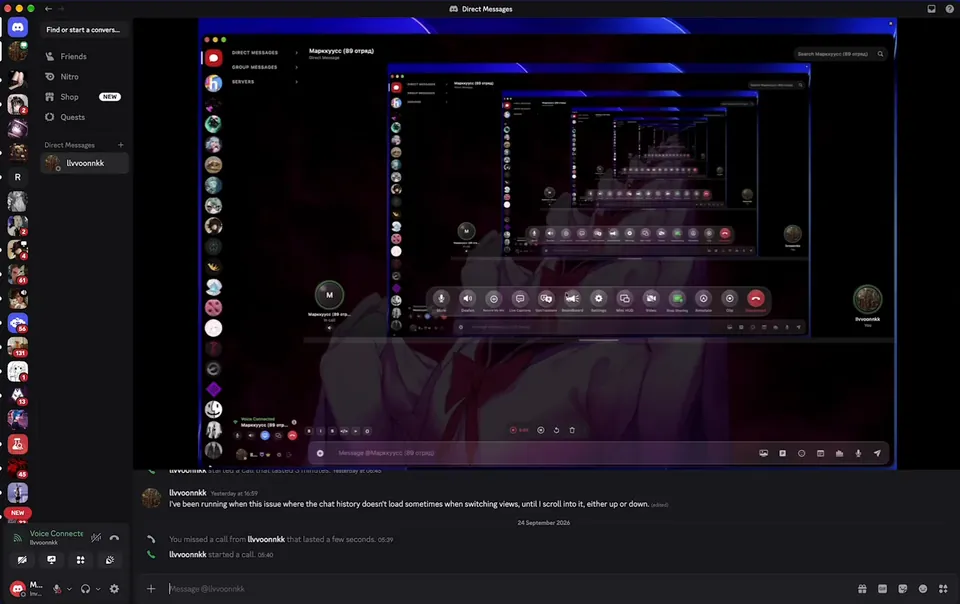The width and height of the screenshot is (960, 604).
Task: Open the llvvoonnkk direct message conversation
Action: coord(84,163)
